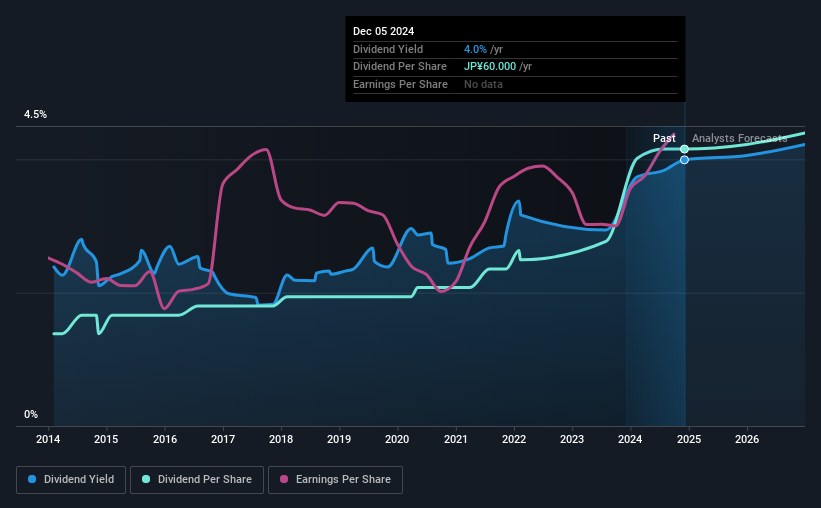Click the 2025 x-axis label
821x508 pixels.
689,439
